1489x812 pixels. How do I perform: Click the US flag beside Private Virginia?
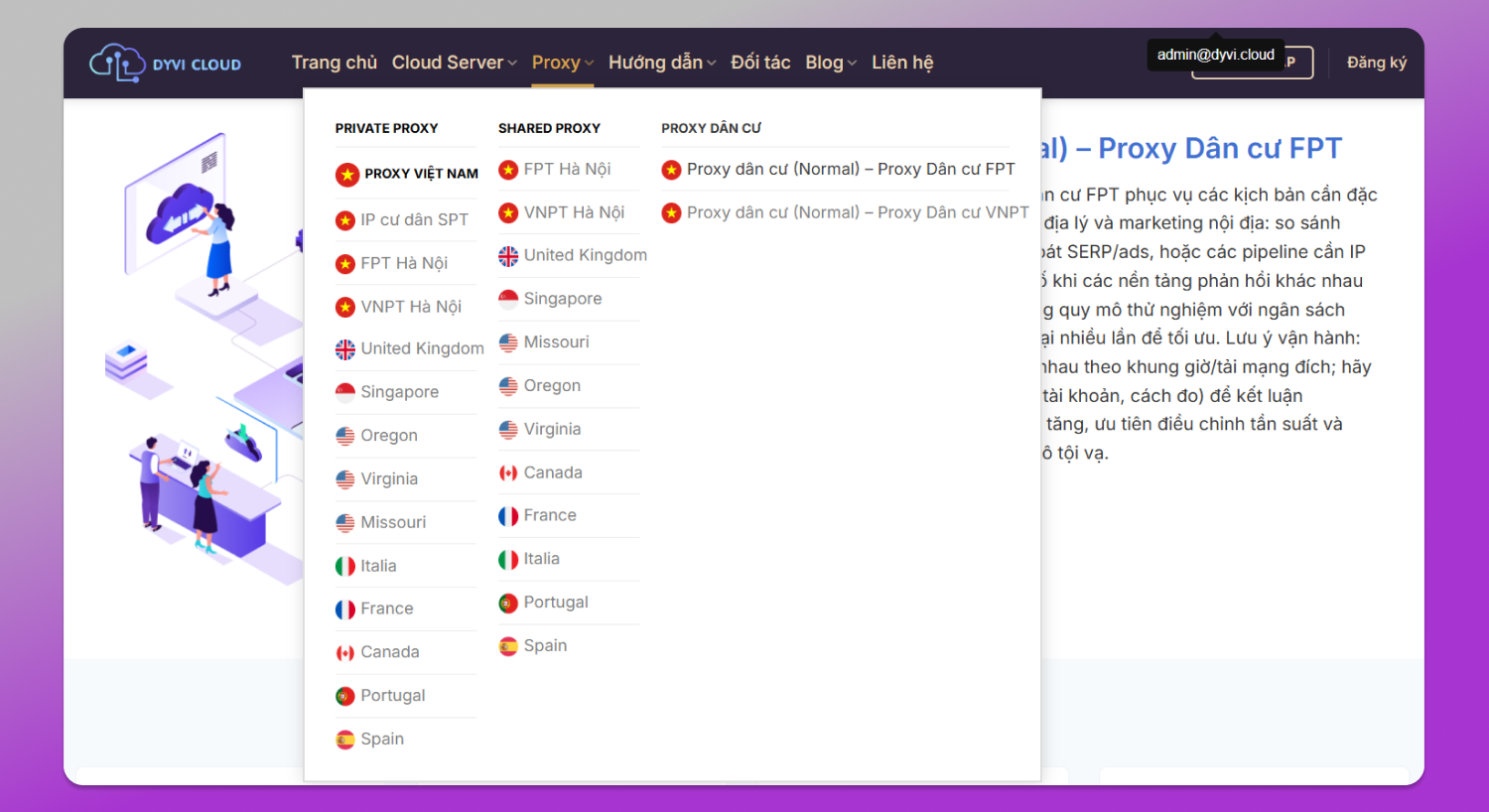[345, 479]
